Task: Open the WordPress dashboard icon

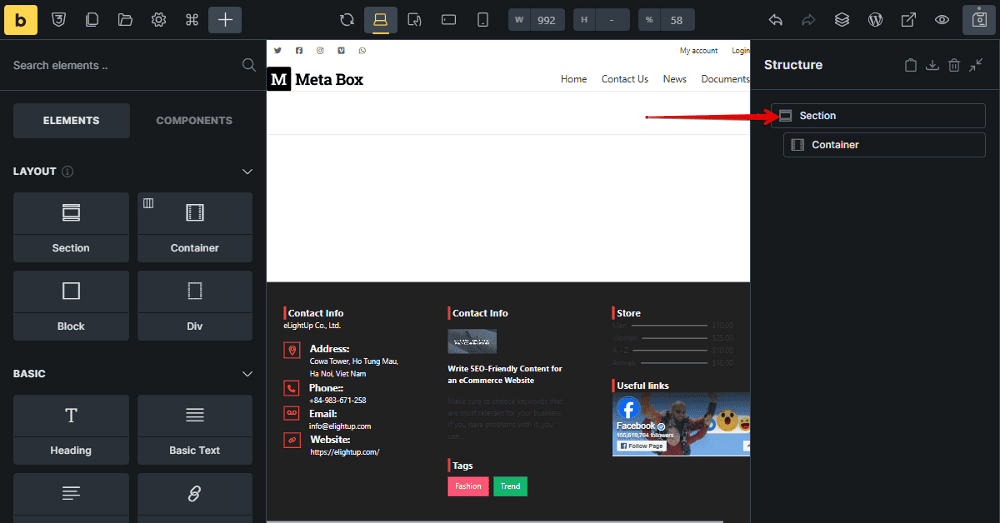Action: coord(875,19)
